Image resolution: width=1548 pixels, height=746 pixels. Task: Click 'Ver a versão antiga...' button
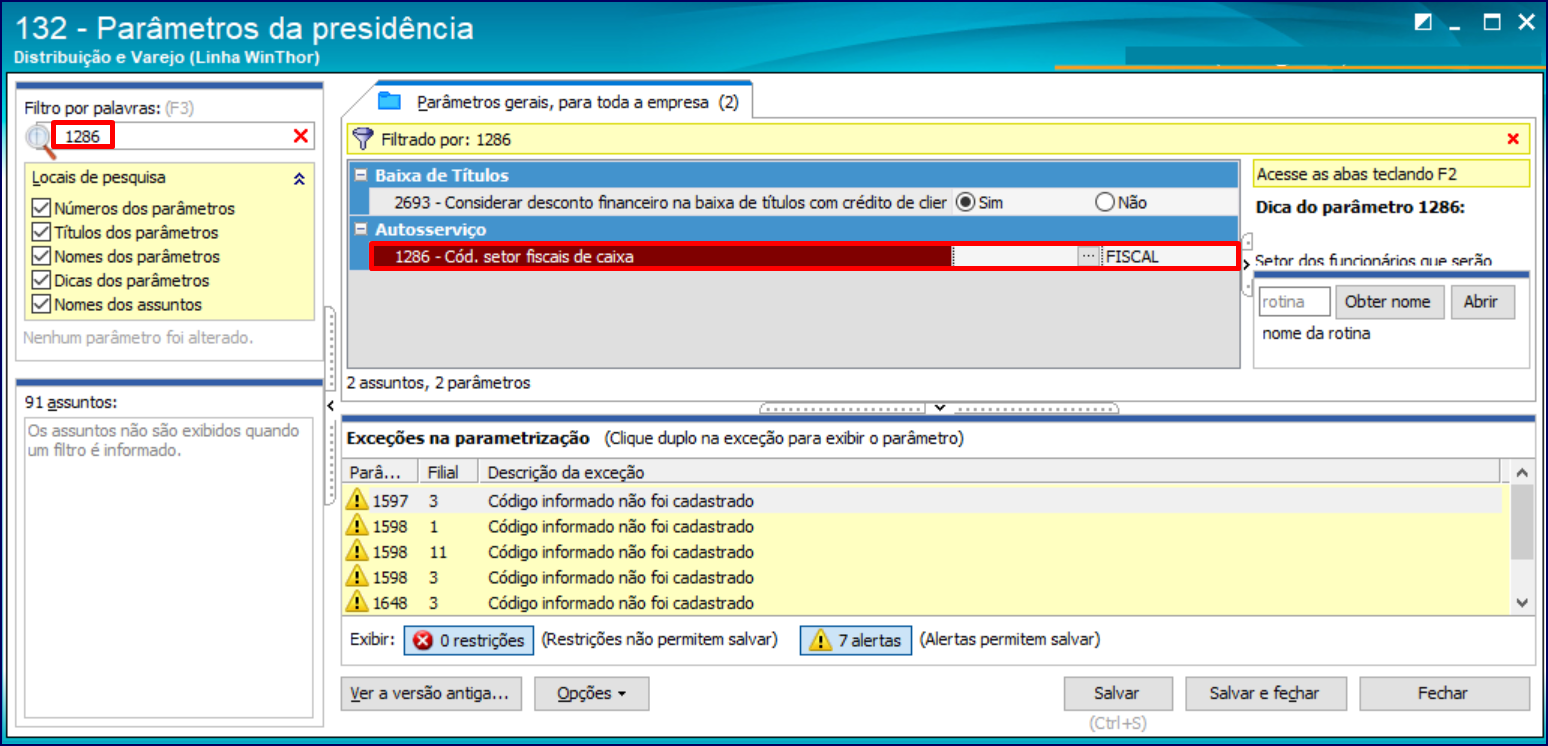pyautogui.click(x=432, y=693)
